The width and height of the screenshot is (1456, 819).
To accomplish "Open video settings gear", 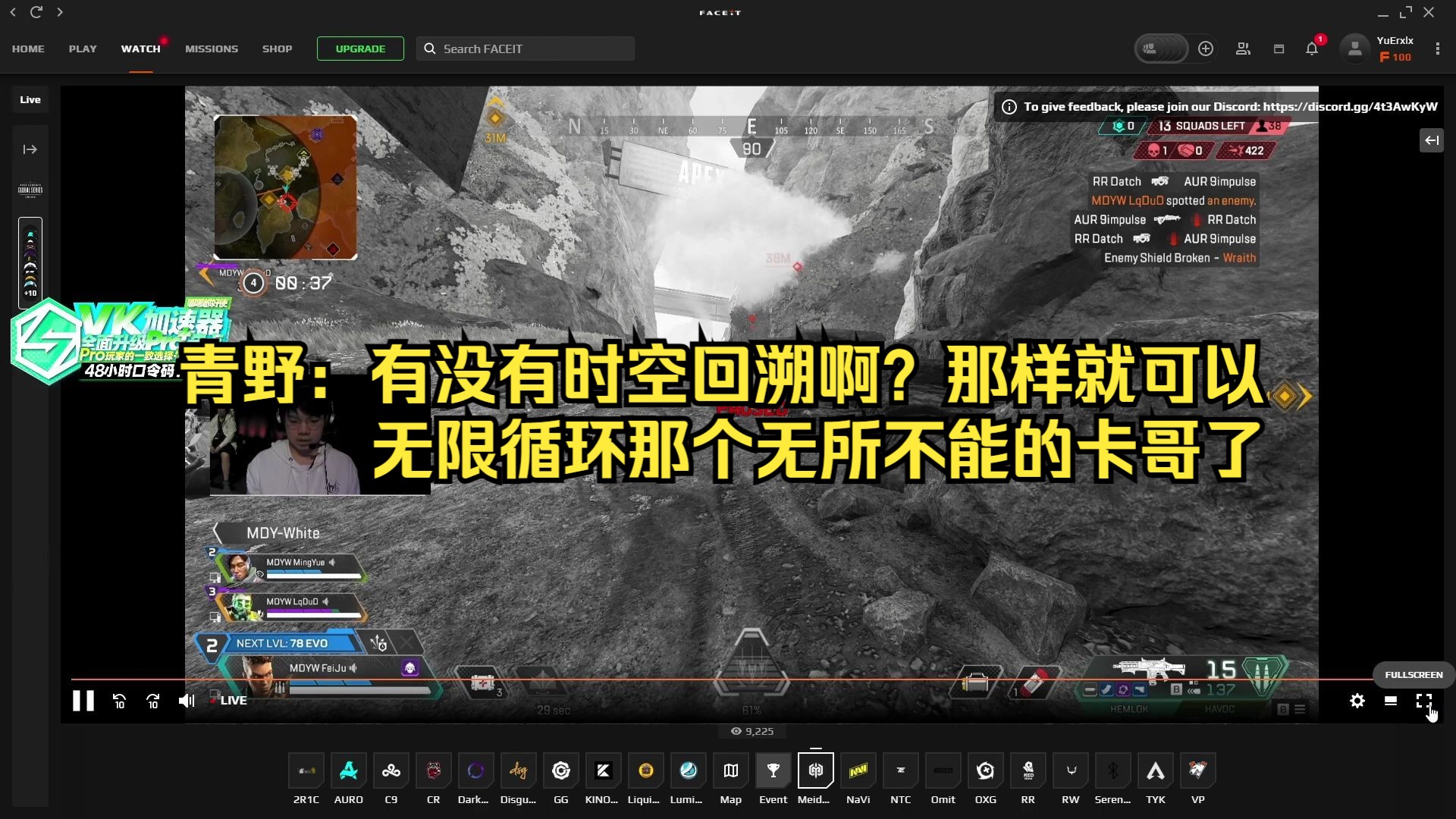I will pyautogui.click(x=1357, y=701).
